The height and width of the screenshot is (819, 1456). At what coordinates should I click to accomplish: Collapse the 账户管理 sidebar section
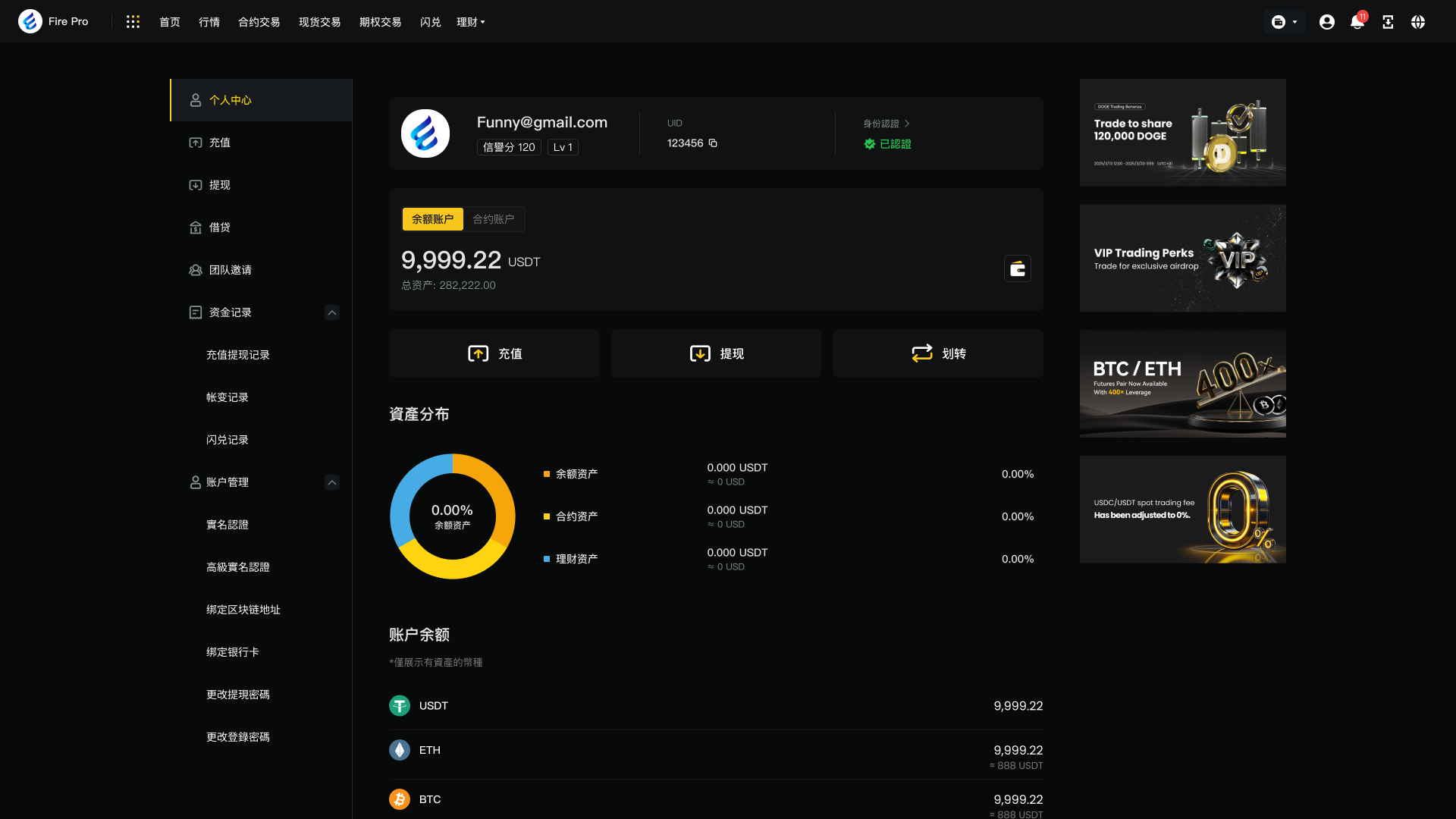331,482
